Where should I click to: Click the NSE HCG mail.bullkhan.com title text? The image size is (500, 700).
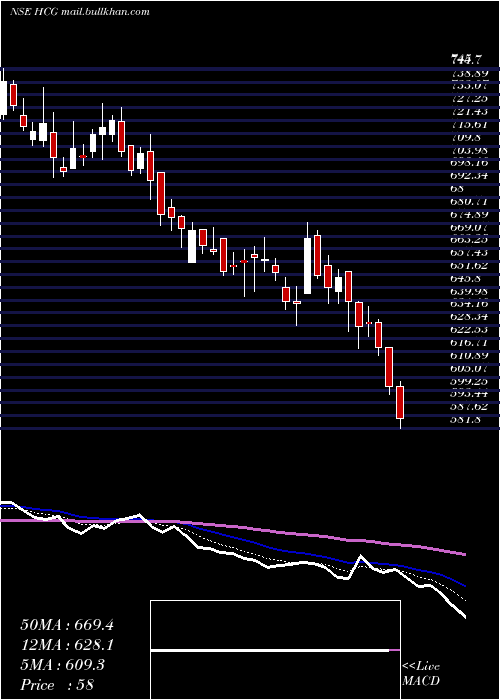tap(79, 12)
